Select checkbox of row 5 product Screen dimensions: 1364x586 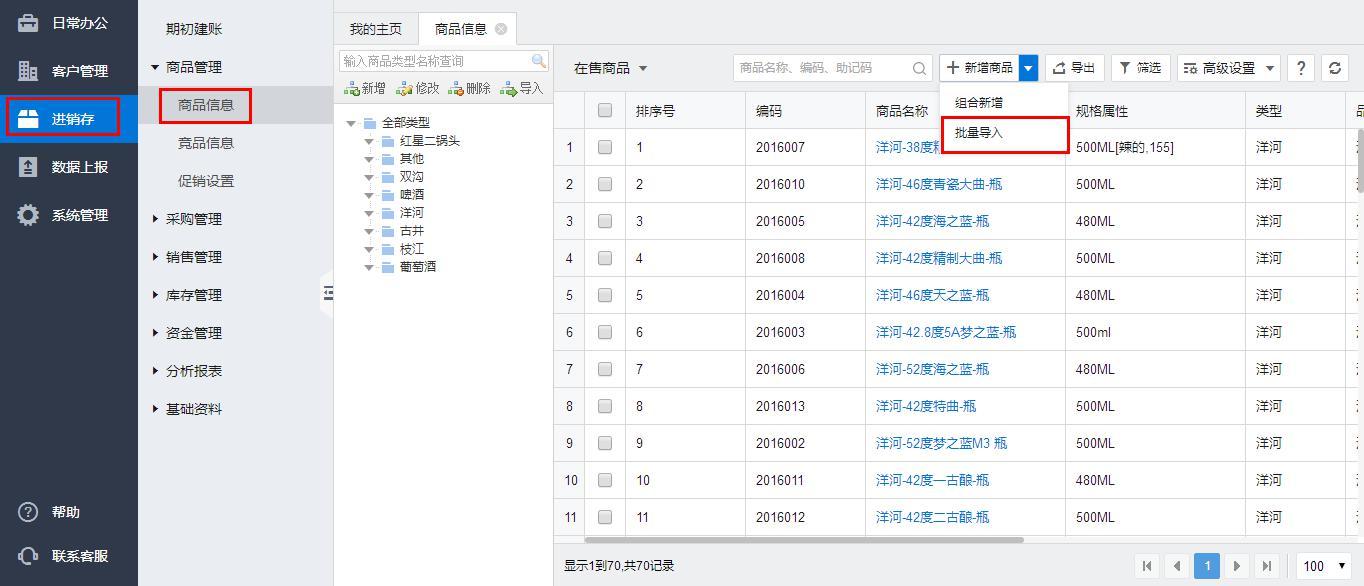point(605,295)
